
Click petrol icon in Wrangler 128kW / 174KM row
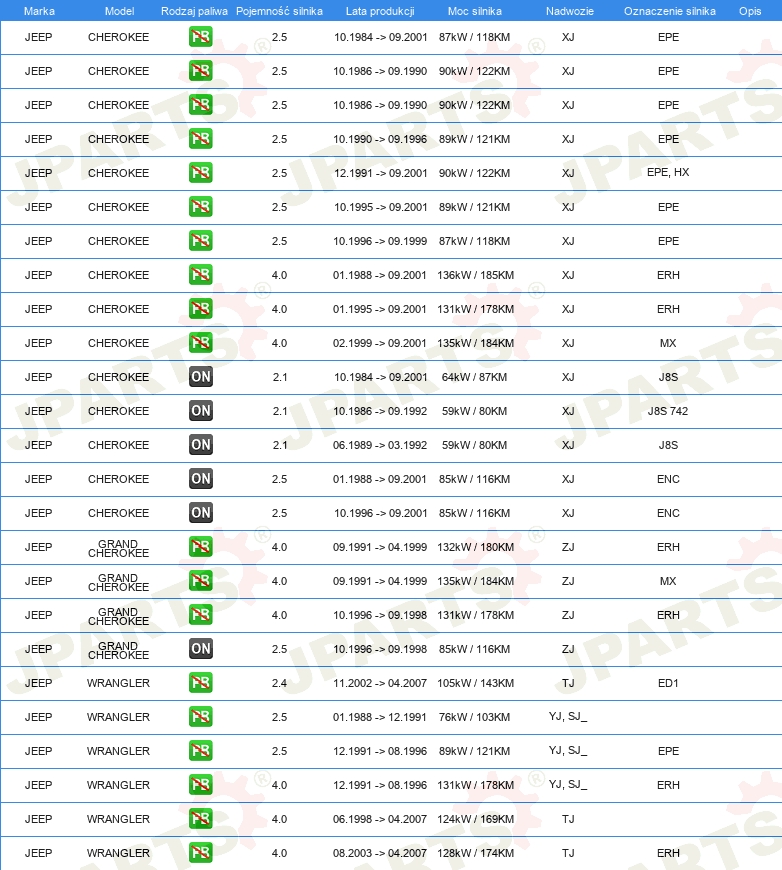[200, 852]
